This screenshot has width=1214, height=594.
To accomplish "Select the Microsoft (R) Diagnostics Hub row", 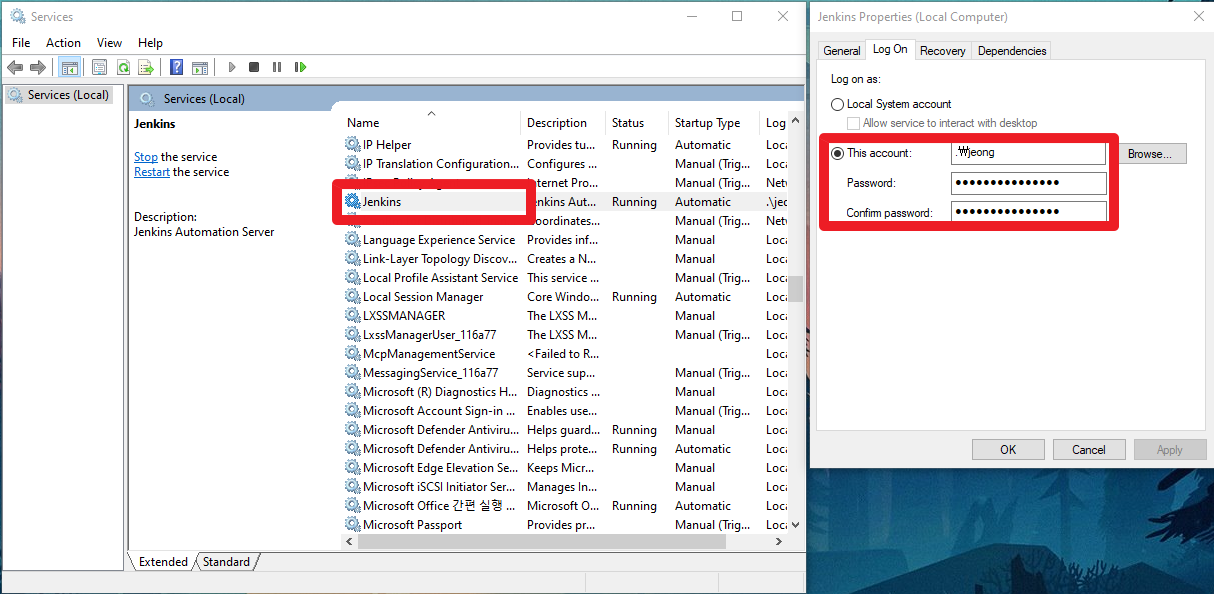I will pyautogui.click(x=565, y=392).
